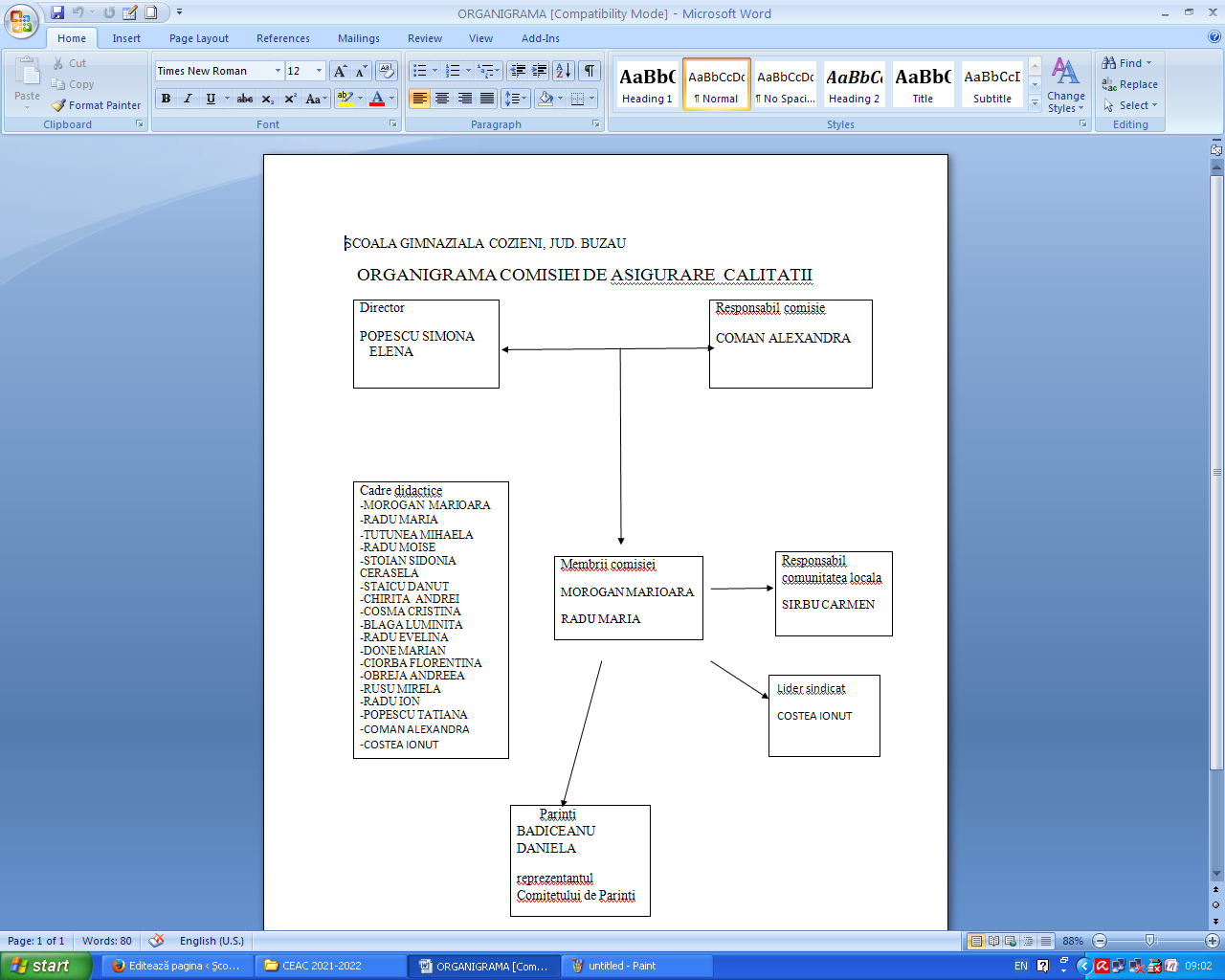Toggle the Show/Hide paragraph marks button
Viewport: 1225px width, 980px height.
click(590, 71)
